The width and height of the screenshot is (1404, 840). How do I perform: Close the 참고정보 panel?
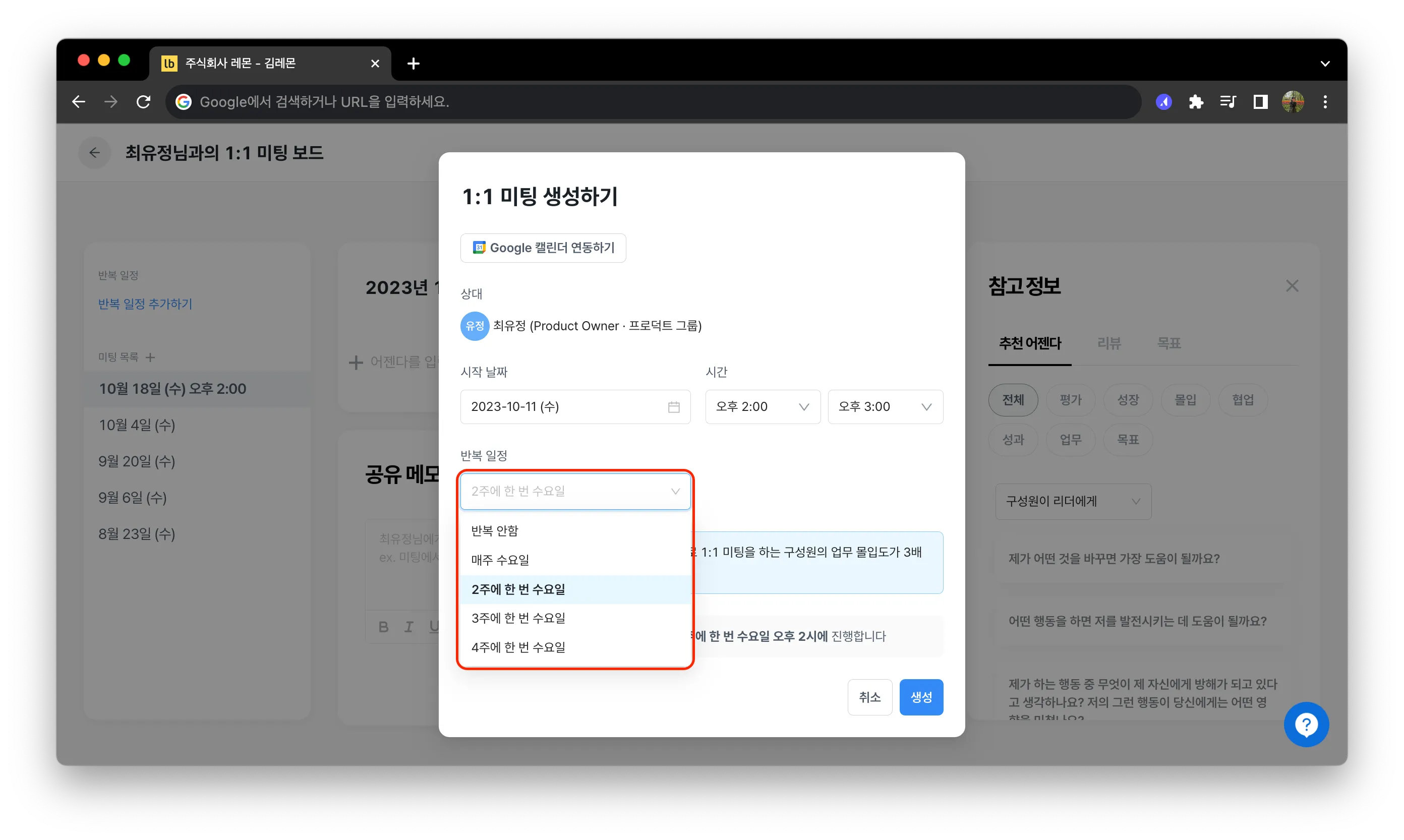pos(1292,286)
